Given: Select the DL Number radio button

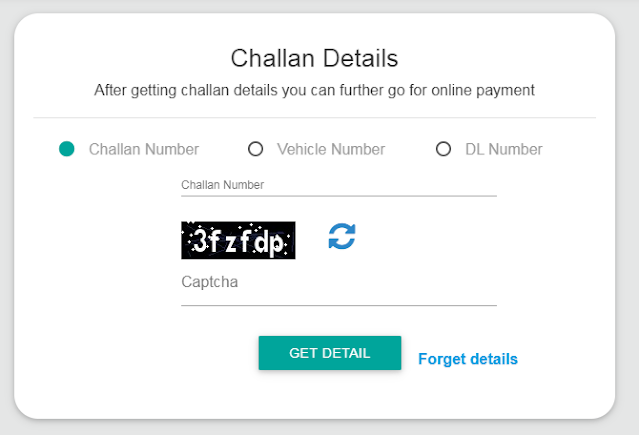Looking at the screenshot, I should pos(443,149).
